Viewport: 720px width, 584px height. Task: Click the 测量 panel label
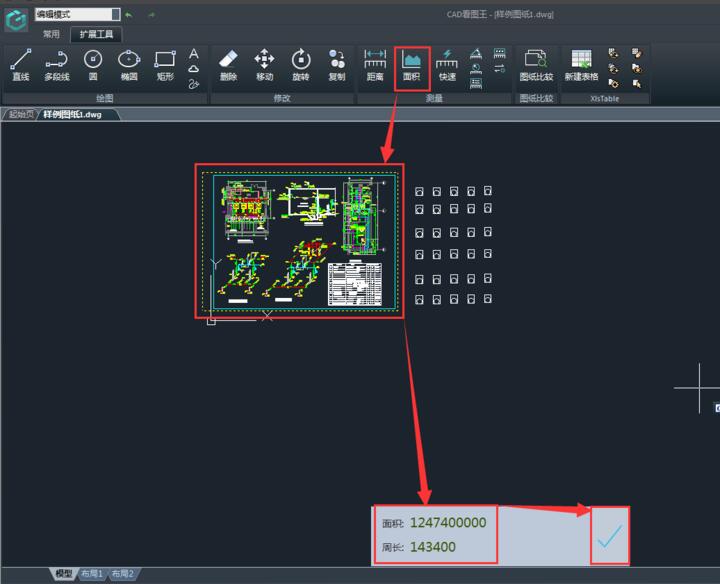point(434,98)
